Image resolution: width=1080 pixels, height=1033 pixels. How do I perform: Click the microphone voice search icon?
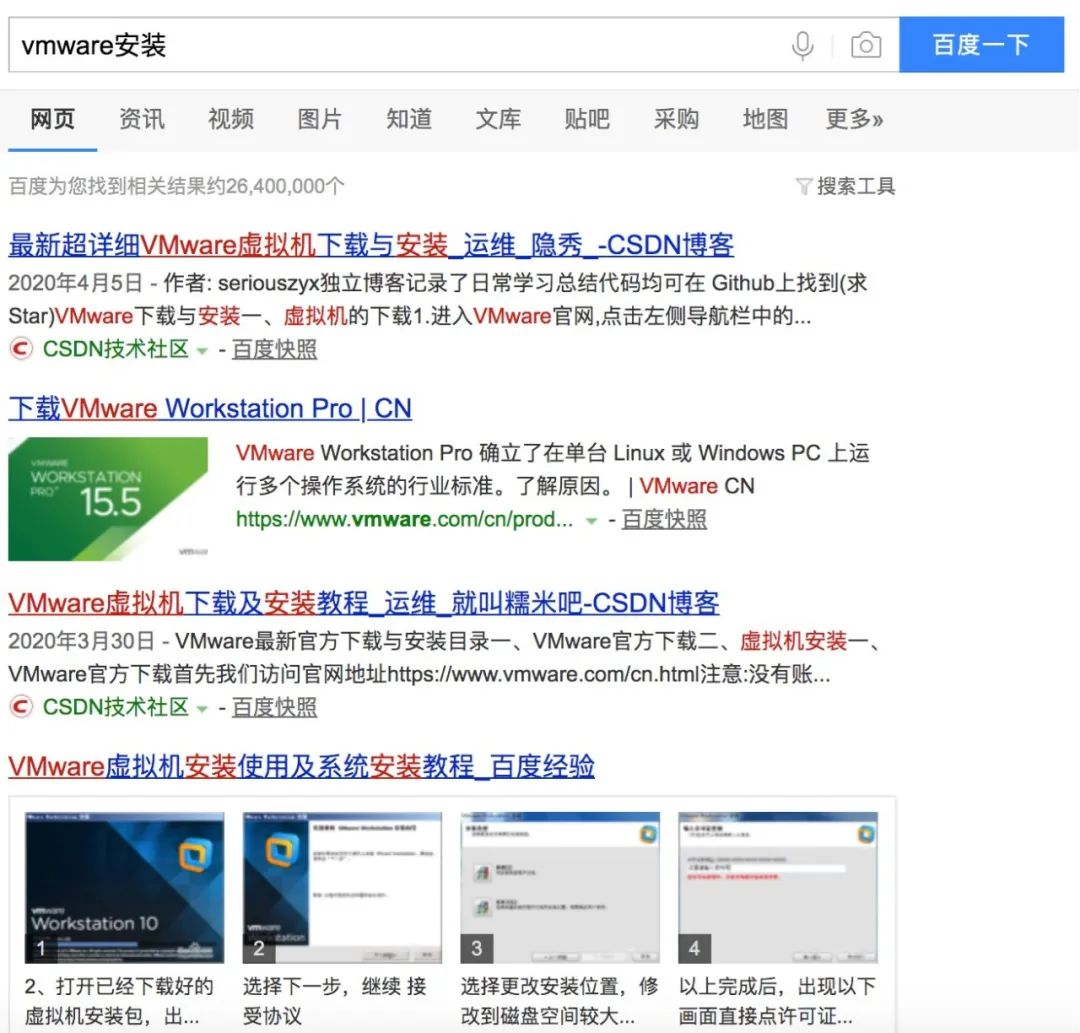pyautogui.click(x=802, y=46)
